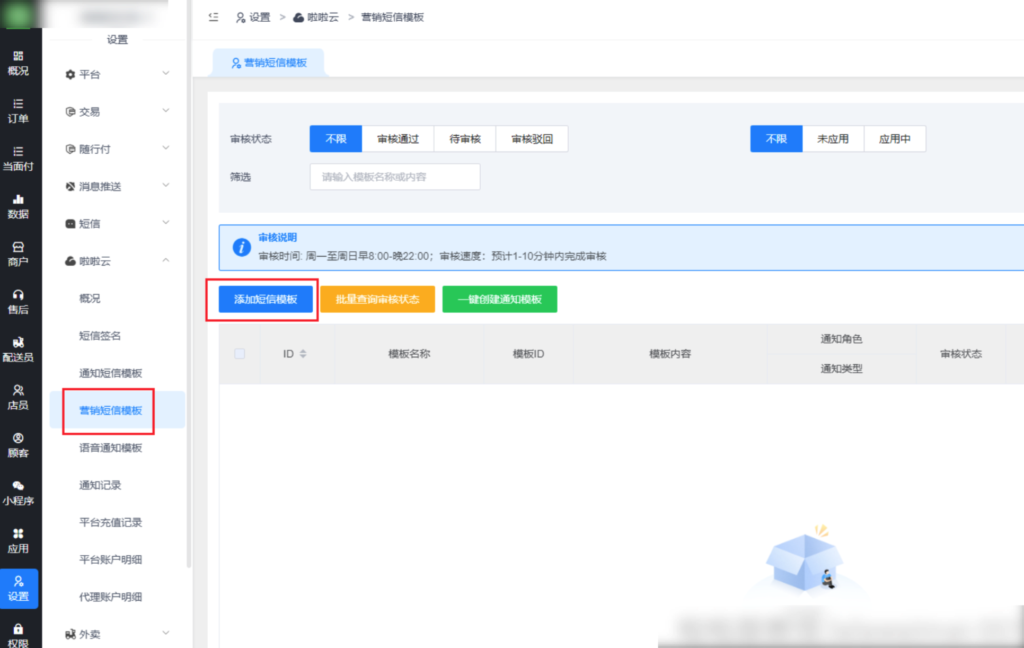Check the select-all checkbox in the table header

tap(239, 354)
